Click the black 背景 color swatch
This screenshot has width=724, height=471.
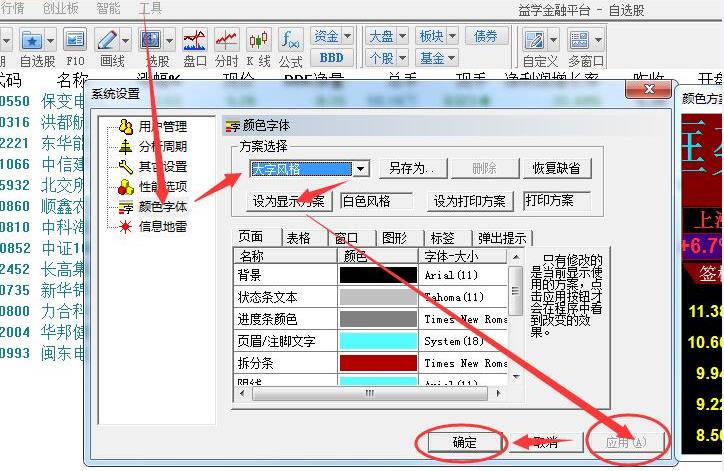pyautogui.click(x=376, y=275)
